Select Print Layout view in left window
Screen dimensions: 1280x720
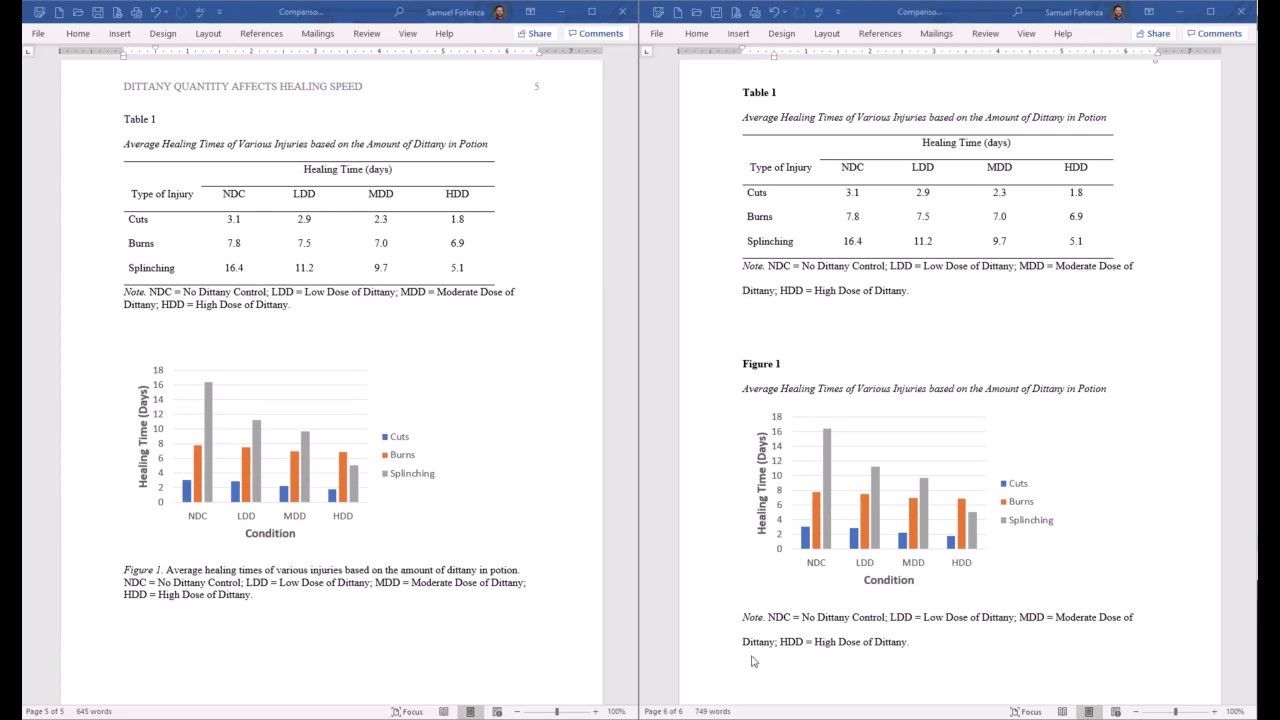[470, 711]
